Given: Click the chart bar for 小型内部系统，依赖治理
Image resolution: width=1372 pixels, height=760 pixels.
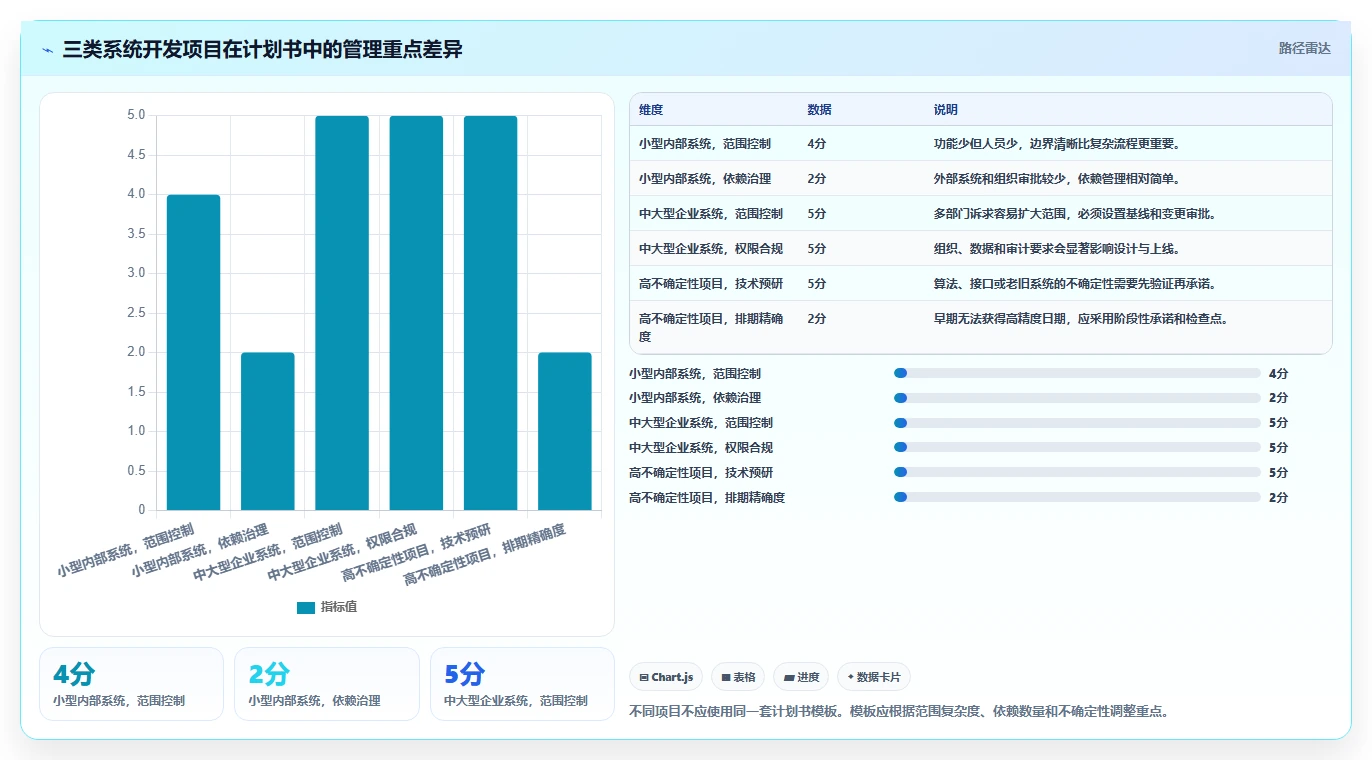Looking at the screenshot, I should pyautogui.click(x=268, y=431).
